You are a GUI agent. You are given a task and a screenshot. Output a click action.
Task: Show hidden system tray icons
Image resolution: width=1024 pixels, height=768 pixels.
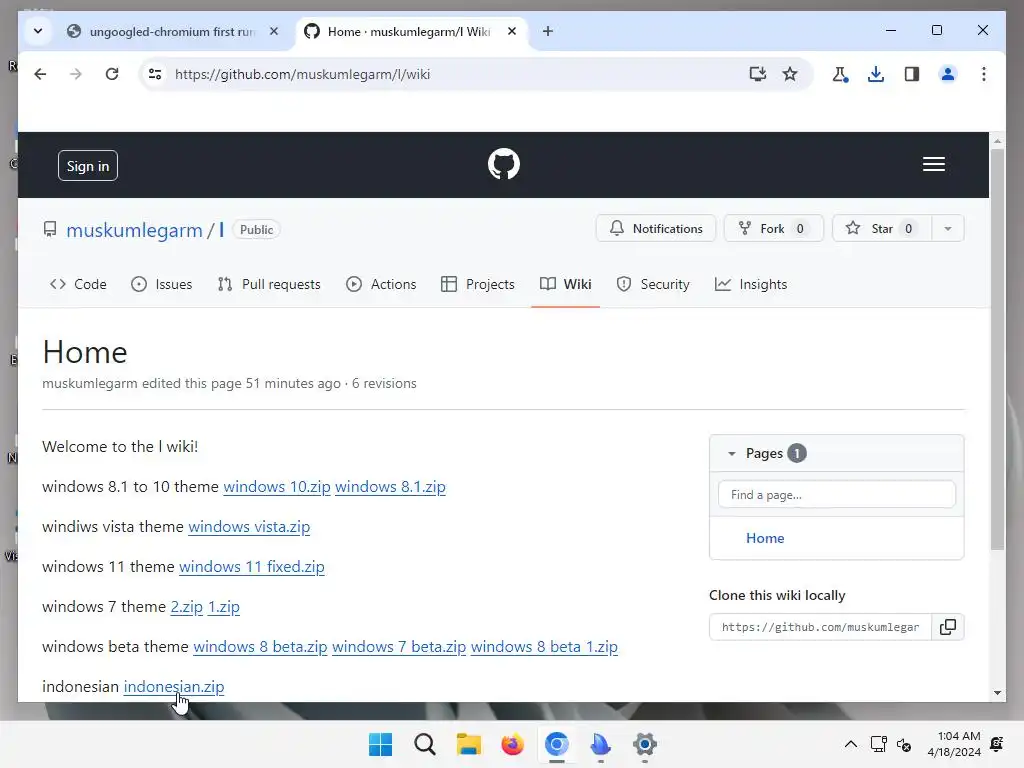[x=850, y=744]
